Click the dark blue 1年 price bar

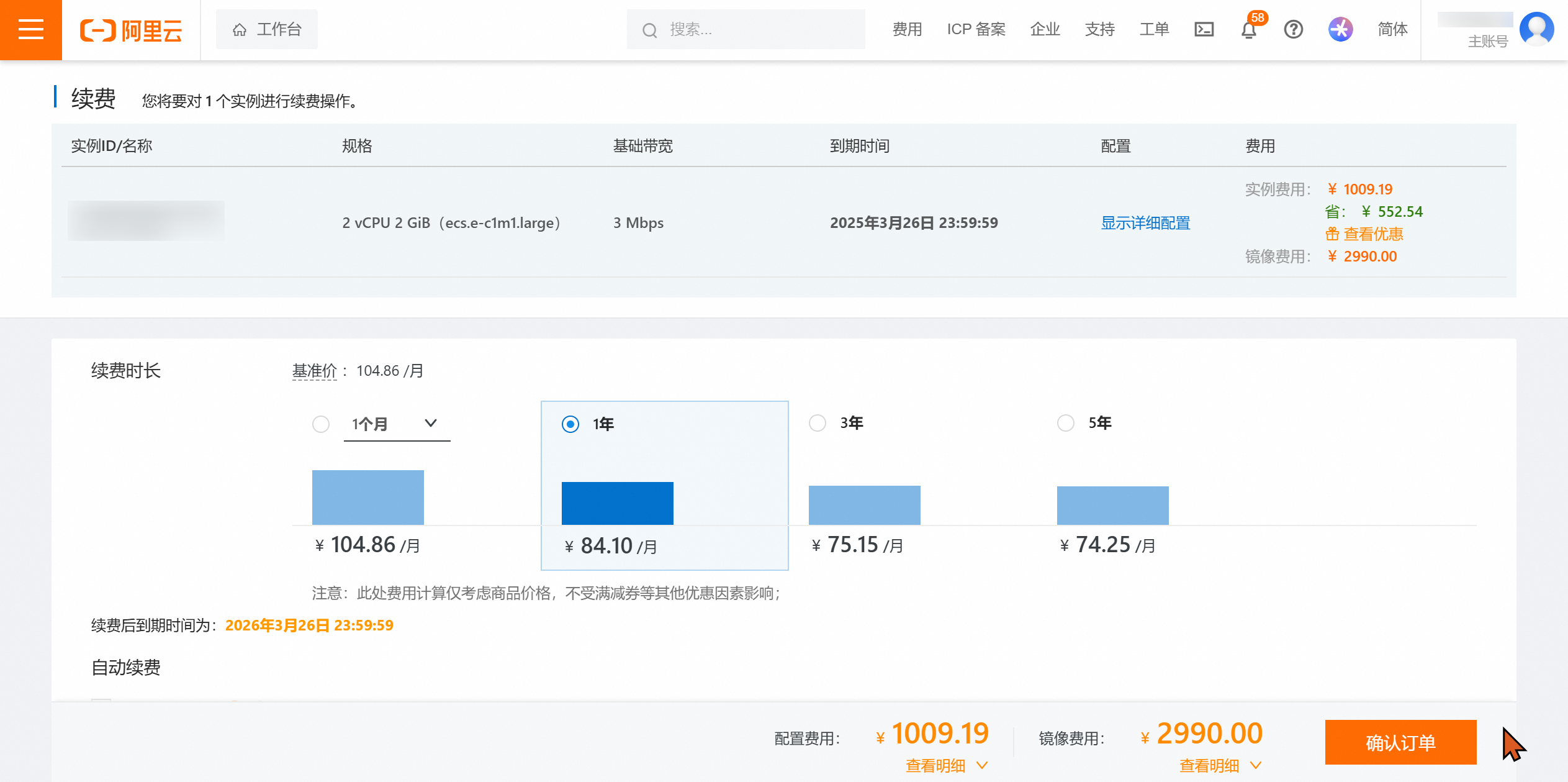point(617,503)
